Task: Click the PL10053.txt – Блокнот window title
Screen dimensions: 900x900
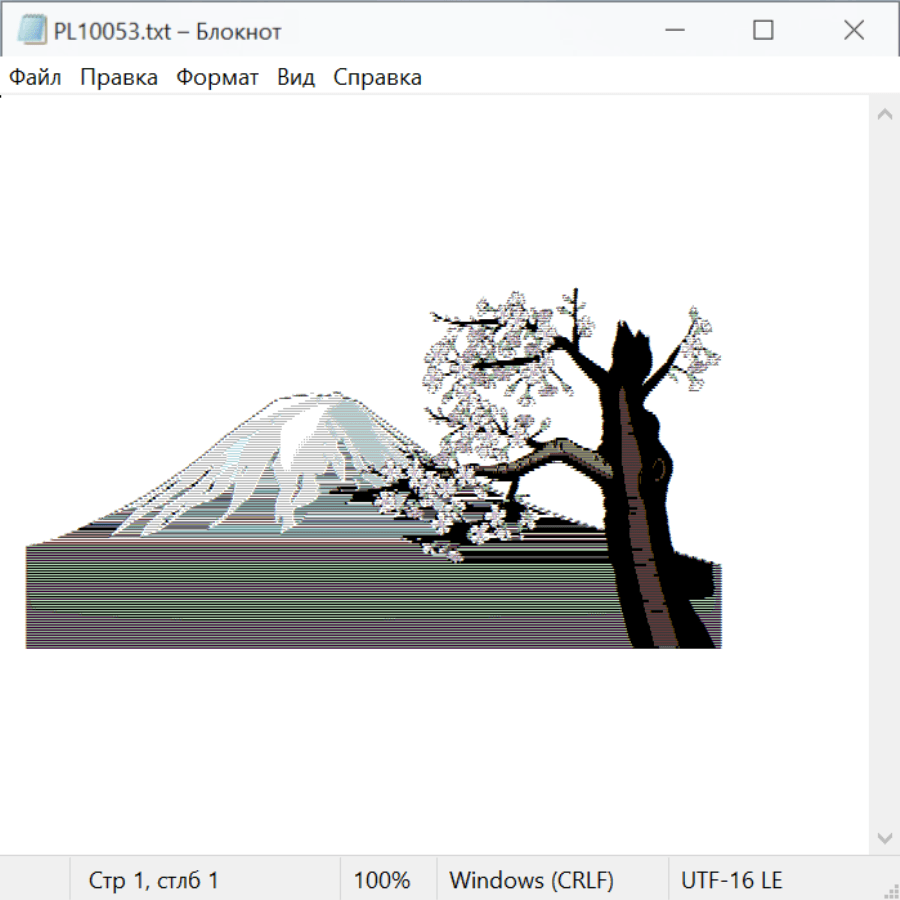Action: [168, 31]
